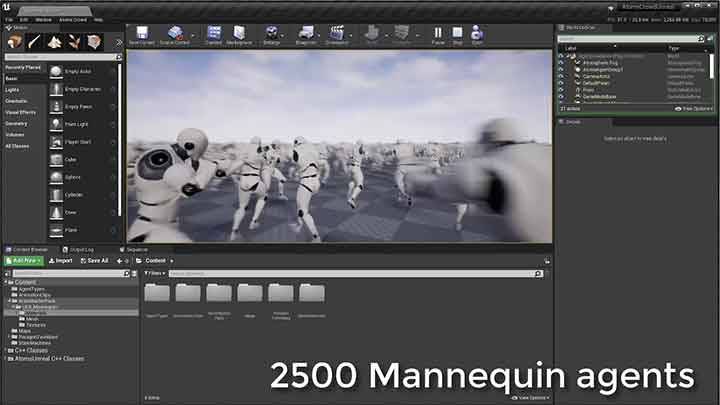Viewport: 720px width, 405px height.
Task: Open the File menu
Action: tap(9, 20)
